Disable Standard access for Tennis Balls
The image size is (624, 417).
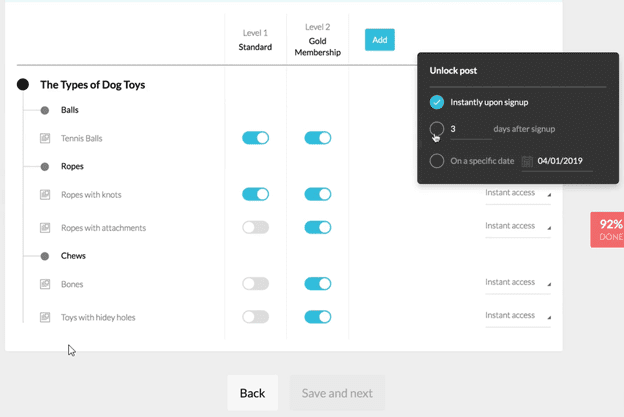pyautogui.click(x=255, y=138)
